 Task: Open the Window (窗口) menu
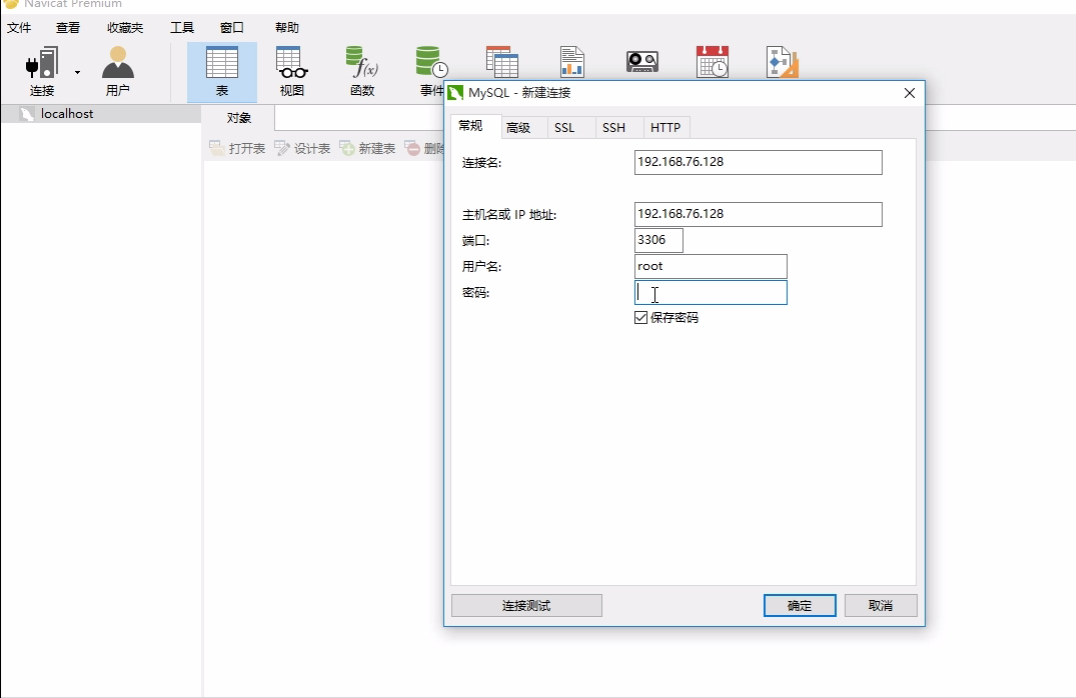tap(232, 27)
